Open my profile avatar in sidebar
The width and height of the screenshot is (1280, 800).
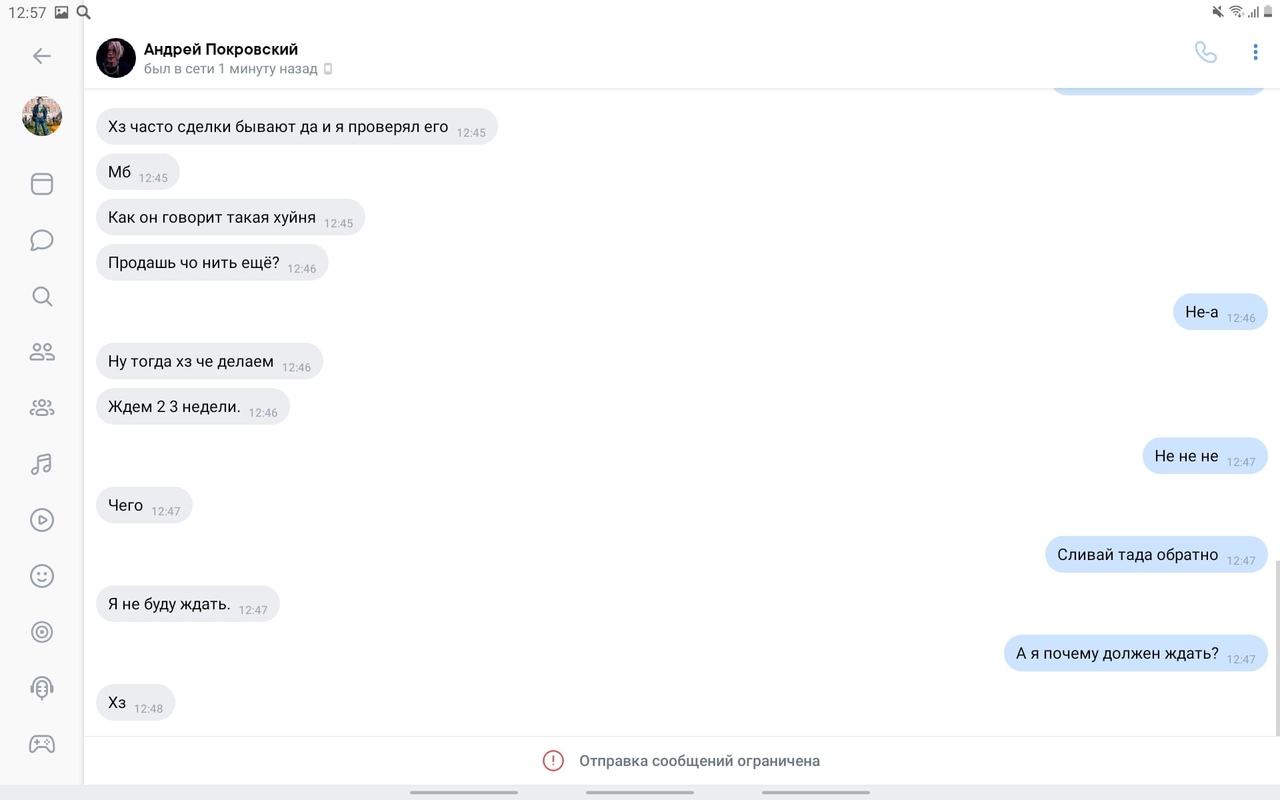pyautogui.click(x=42, y=116)
